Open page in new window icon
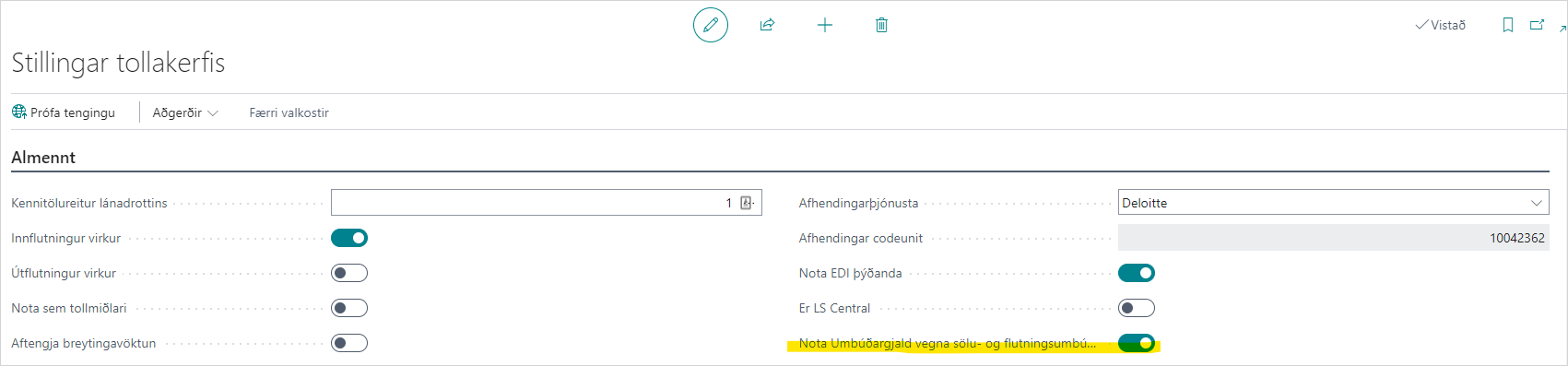This screenshot has height=366, width=1568. [x=1537, y=25]
